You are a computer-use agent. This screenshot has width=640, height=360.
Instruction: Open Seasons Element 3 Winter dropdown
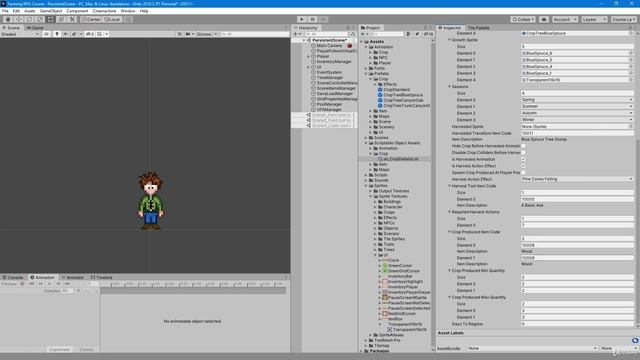coord(577,120)
